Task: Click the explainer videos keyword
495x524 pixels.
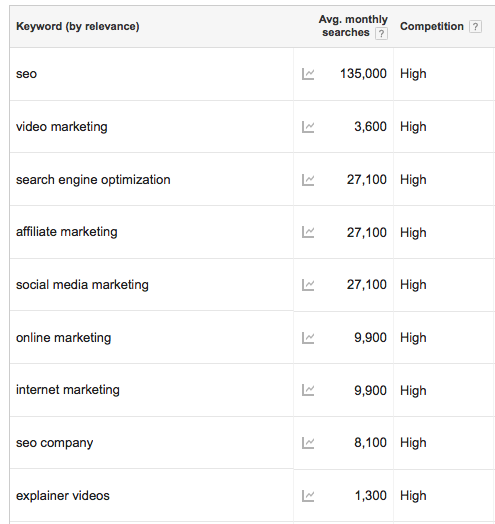Action: tap(63, 496)
